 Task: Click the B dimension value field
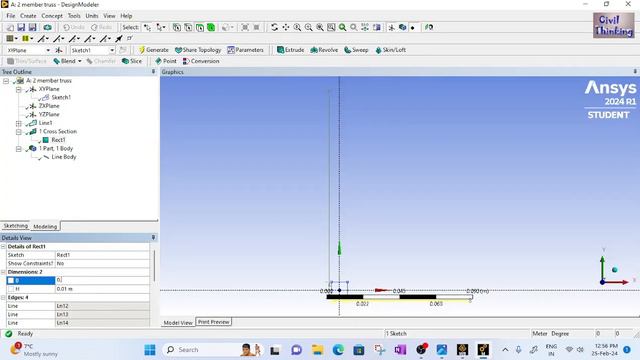point(102,280)
